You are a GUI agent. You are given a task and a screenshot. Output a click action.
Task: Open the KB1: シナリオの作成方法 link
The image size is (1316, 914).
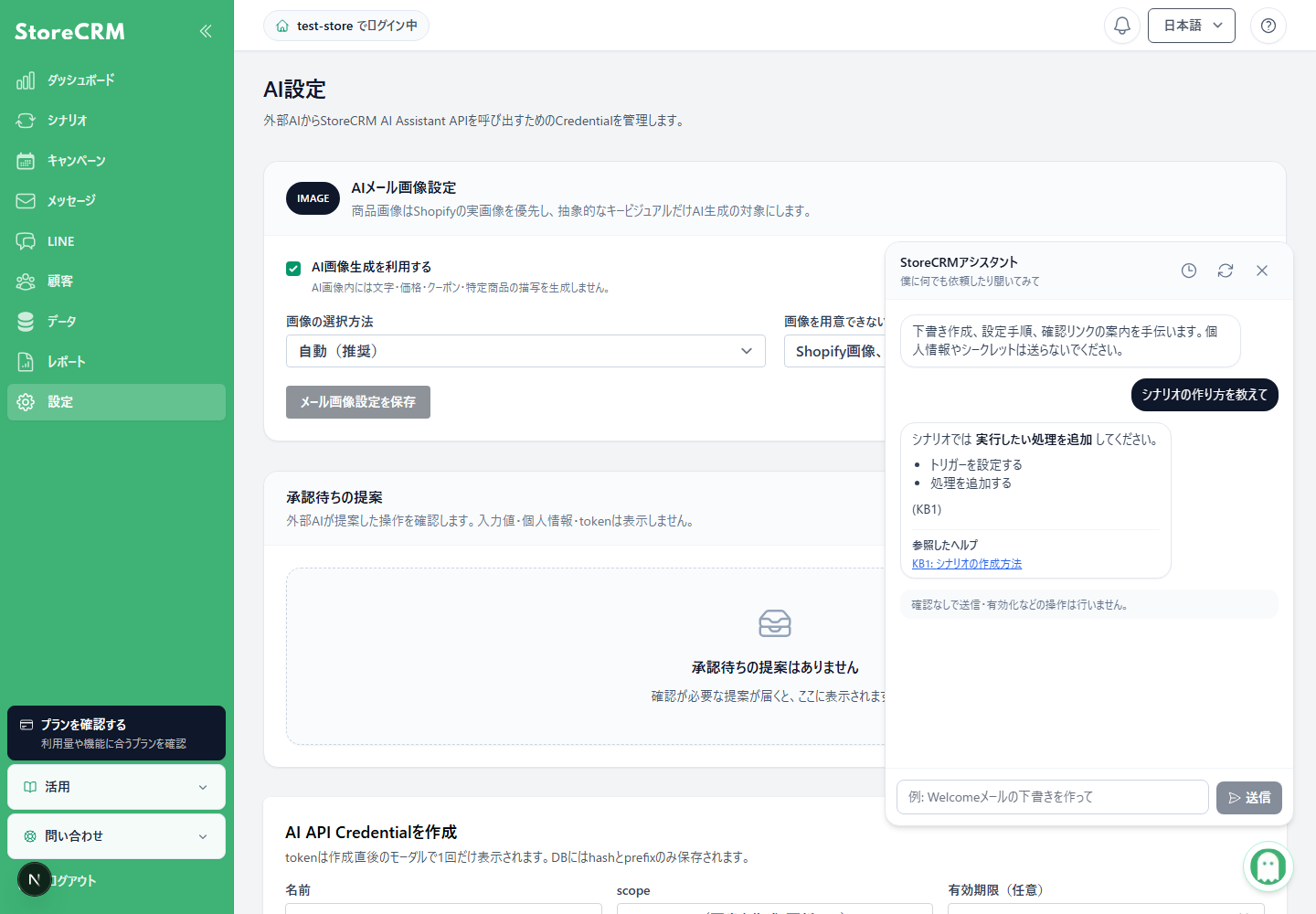click(x=967, y=564)
